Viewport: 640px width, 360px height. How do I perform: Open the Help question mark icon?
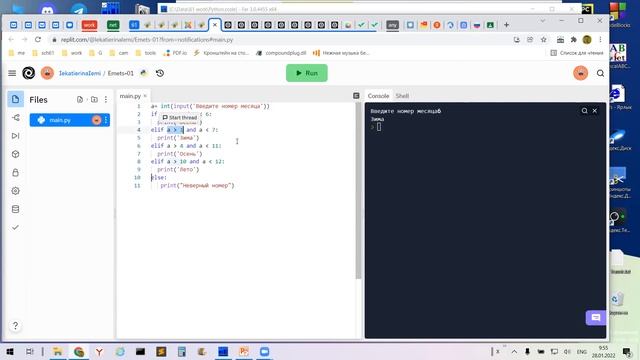tap(16, 326)
